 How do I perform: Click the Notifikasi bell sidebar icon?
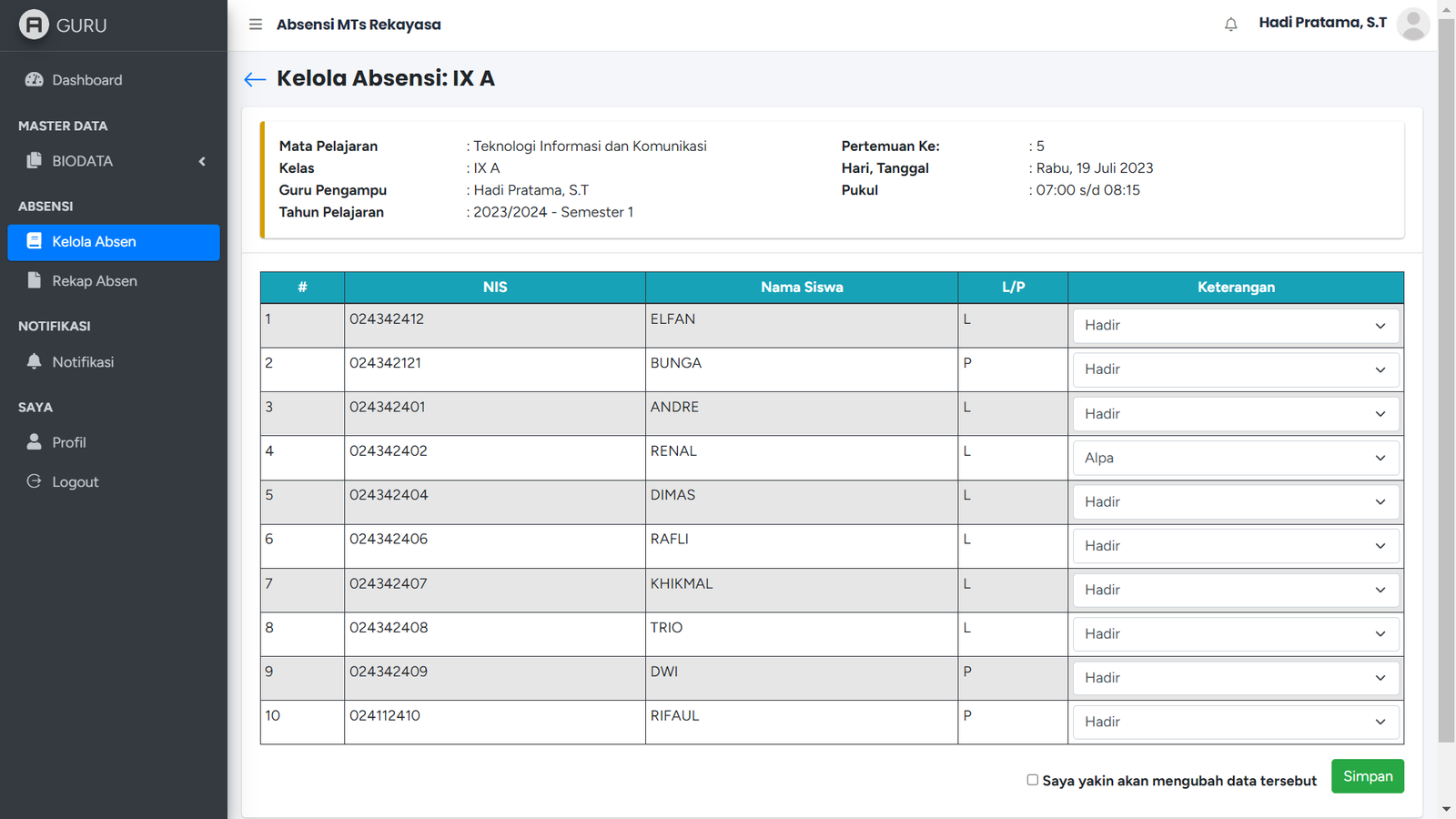coord(35,361)
